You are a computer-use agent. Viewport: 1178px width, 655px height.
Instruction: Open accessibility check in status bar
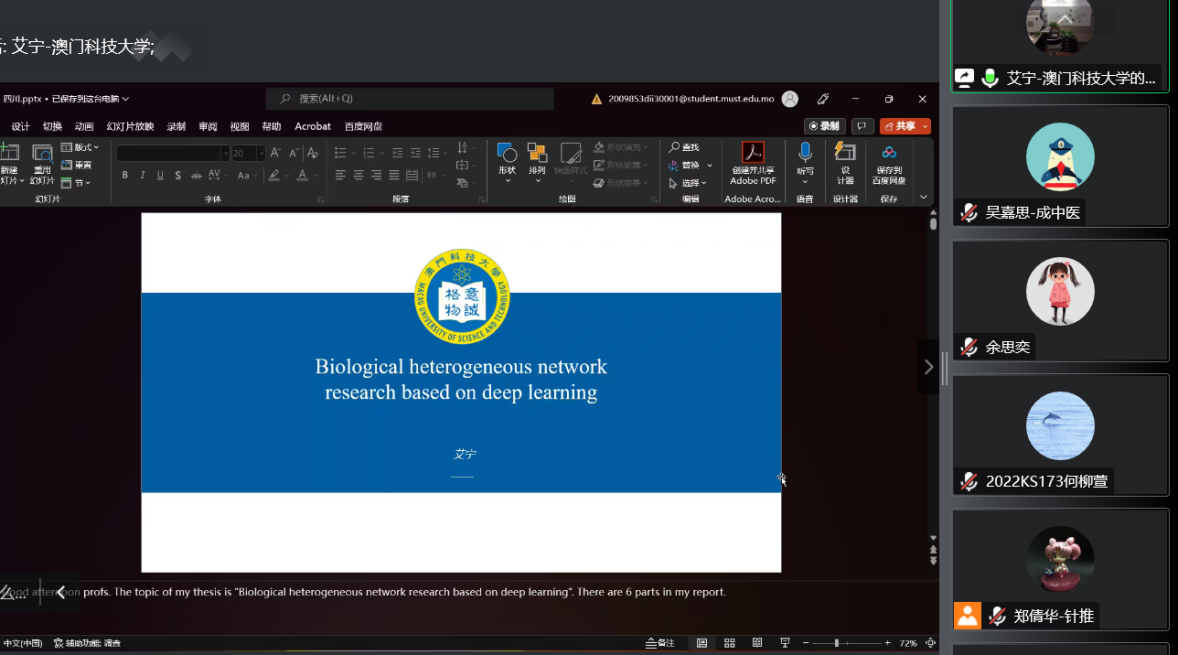tap(87, 643)
